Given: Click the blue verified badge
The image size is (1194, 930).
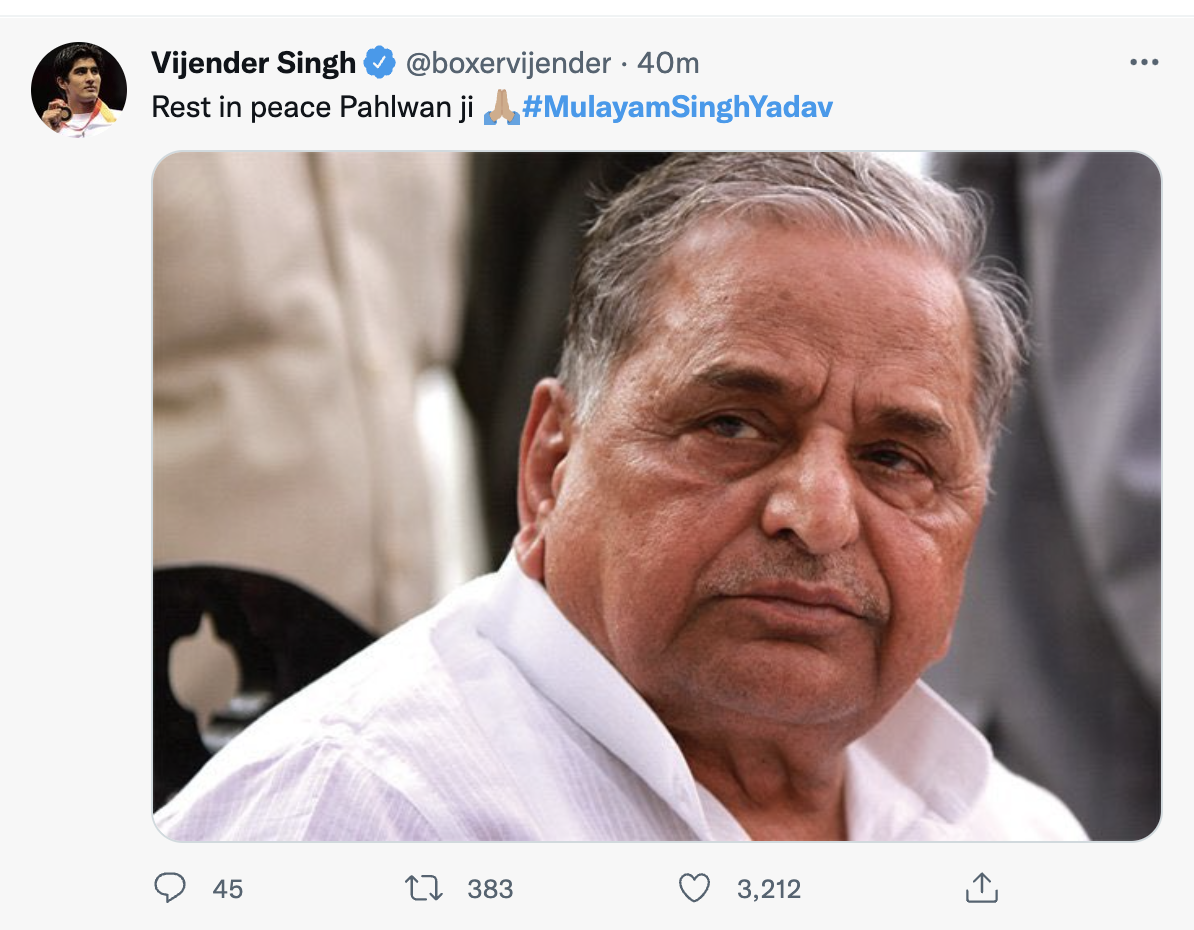Looking at the screenshot, I should pos(379,62).
